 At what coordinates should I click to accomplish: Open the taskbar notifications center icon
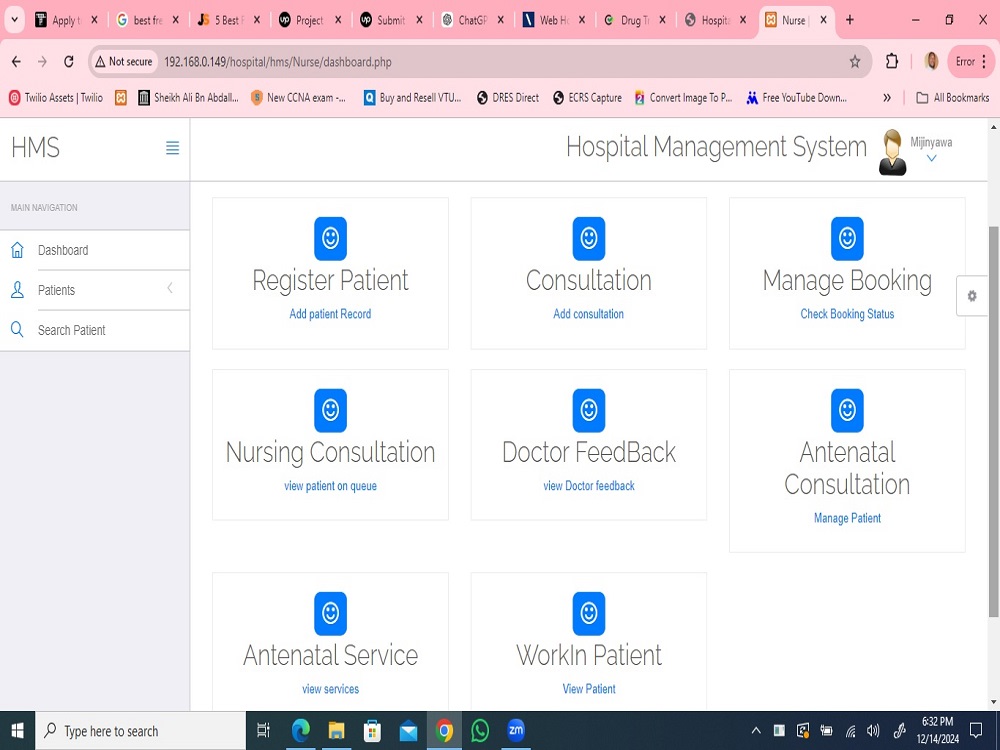click(x=975, y=730)
